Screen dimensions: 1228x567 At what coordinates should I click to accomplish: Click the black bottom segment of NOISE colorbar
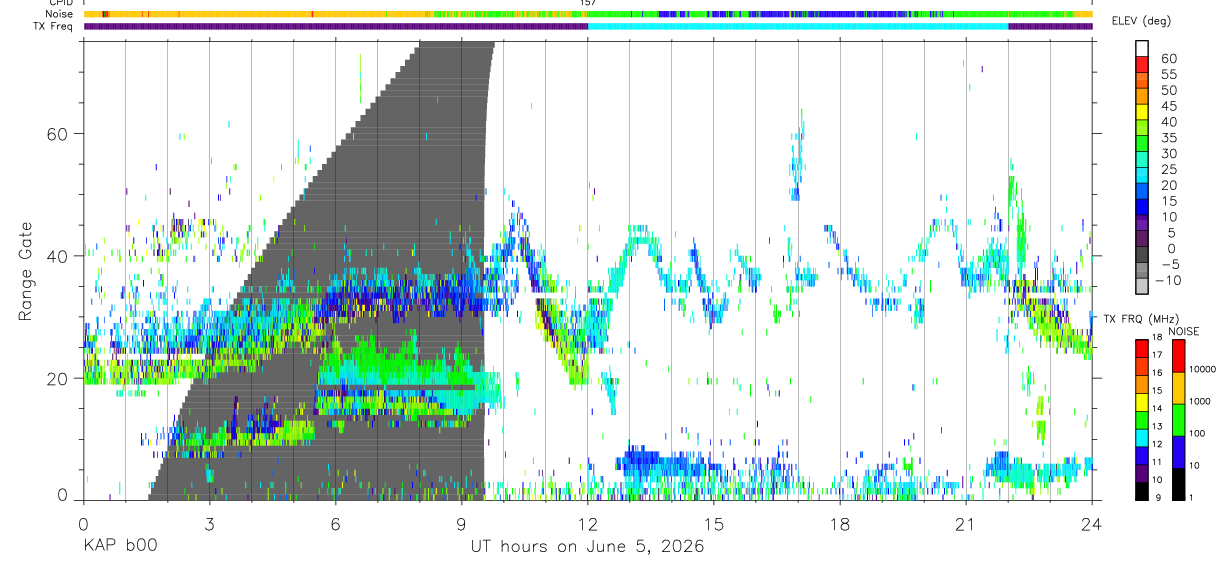click(x=1179, y=482)
